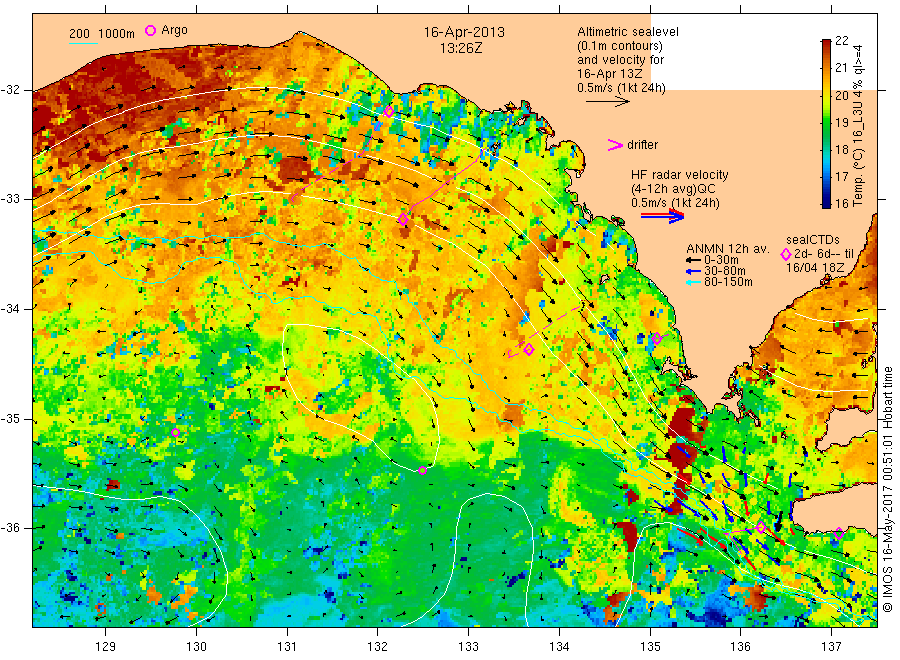Click '0.5m/s (1kt 24h)' under Altimetric sealevel
This screenshot has width=900, height=660.
click(x=621, y=88)
